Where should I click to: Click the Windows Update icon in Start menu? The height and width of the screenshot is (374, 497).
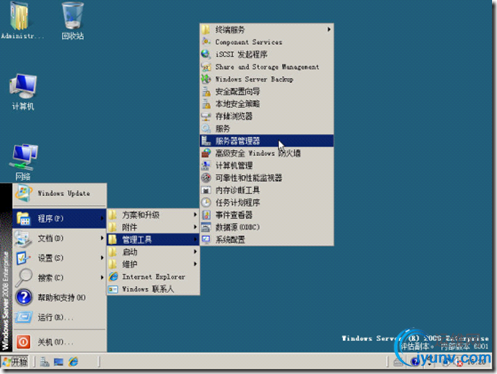[24, 193]
